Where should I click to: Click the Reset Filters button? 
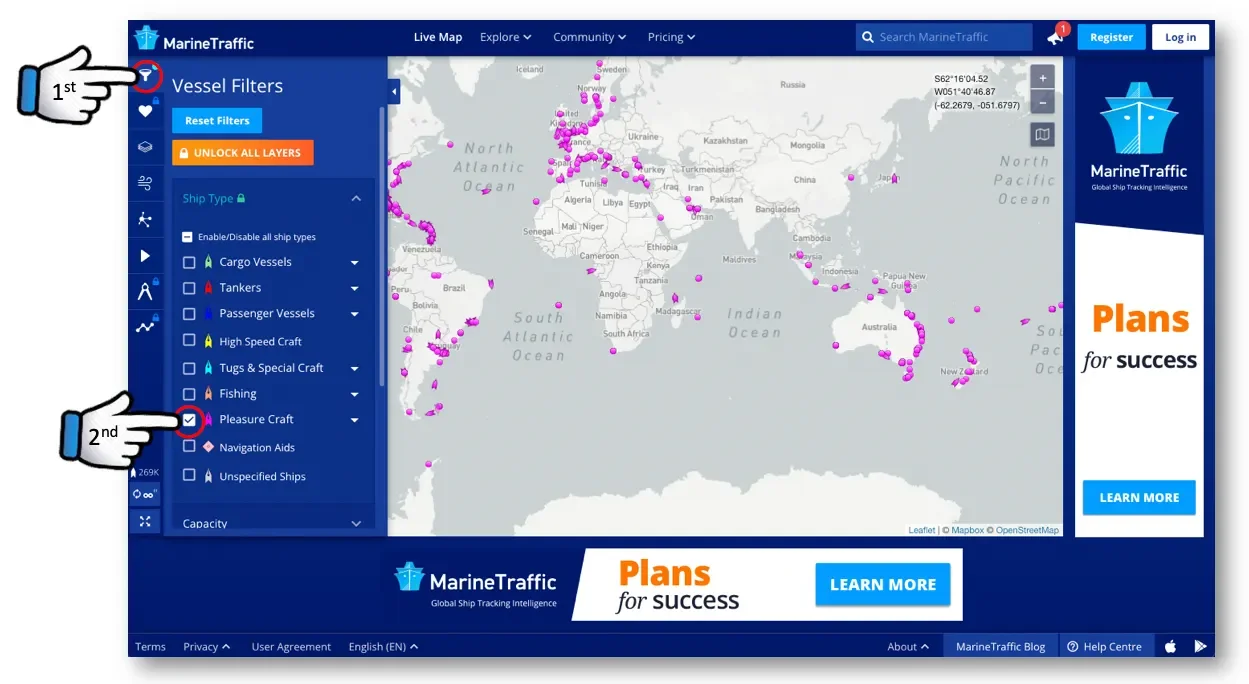pyautogui.click(x=217, y=121)
